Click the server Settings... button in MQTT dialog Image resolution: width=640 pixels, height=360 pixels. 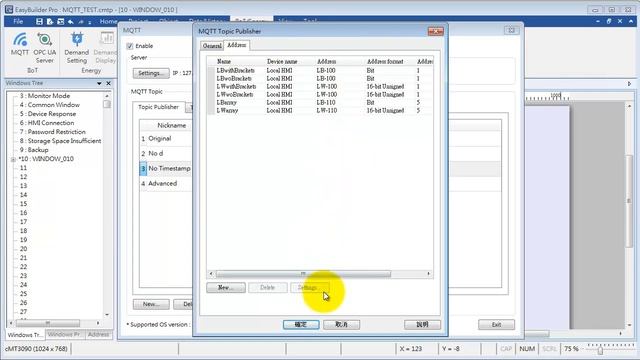[x=151, y=73]
